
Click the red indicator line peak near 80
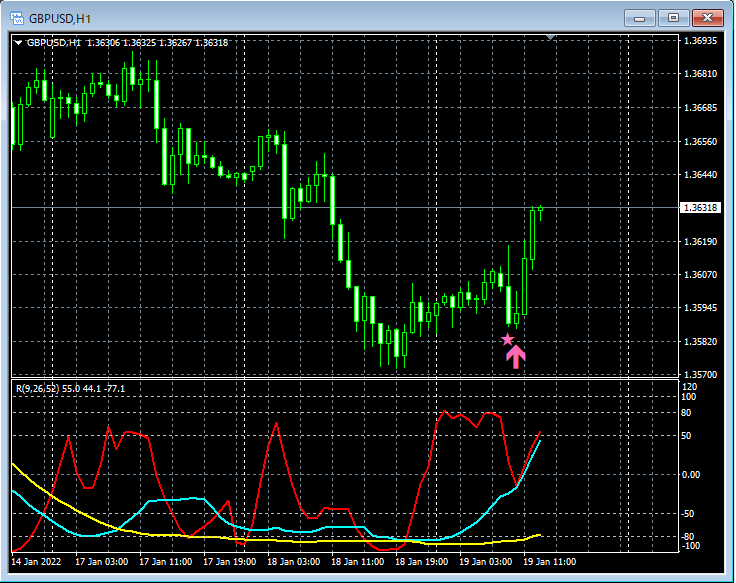445,412
